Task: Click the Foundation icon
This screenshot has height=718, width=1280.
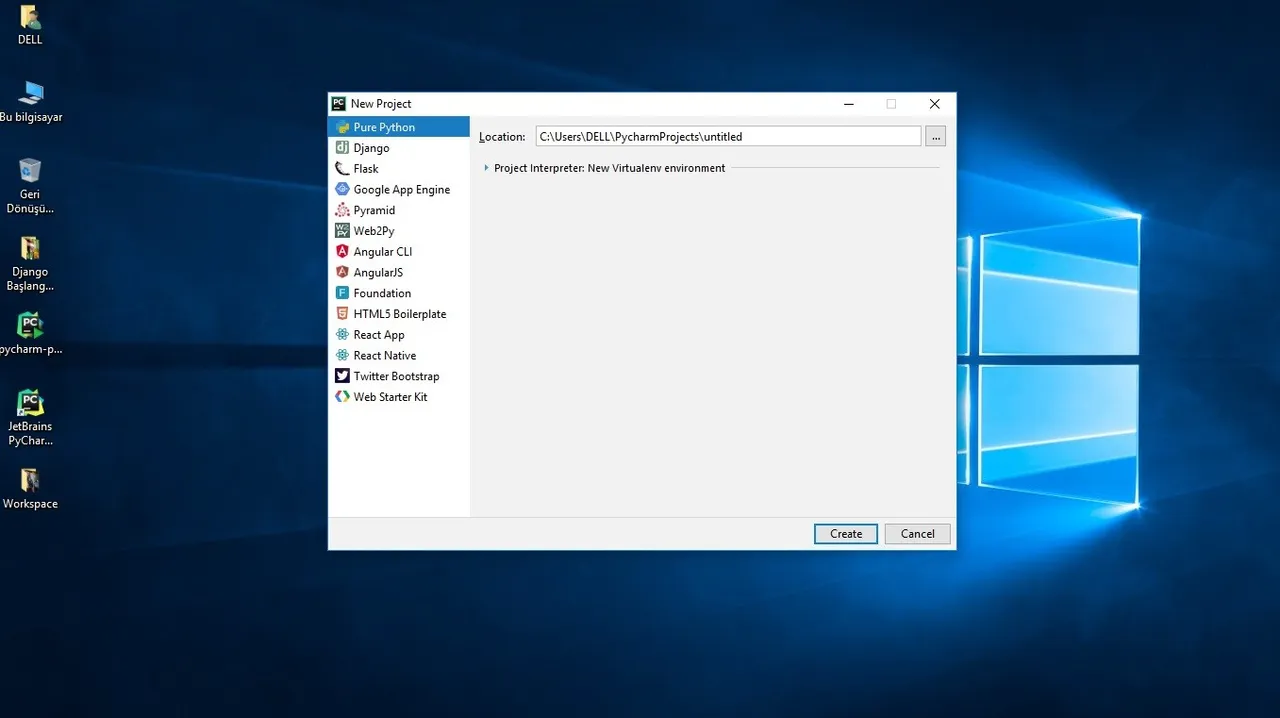Action: coord(342,293)
